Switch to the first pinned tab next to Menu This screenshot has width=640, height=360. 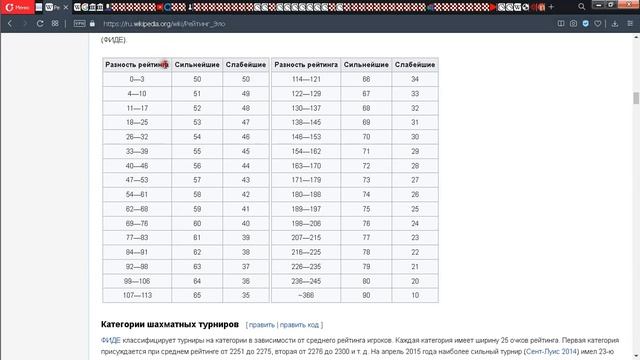click(39, 7)
